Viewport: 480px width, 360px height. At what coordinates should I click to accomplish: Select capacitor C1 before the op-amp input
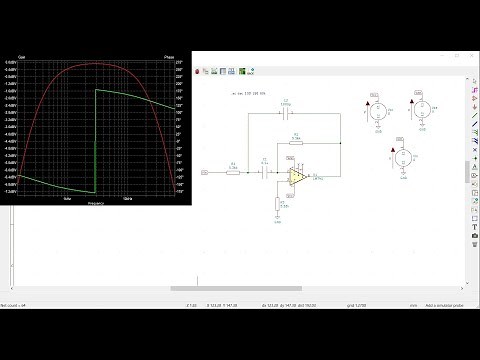(x=265, y=172)
